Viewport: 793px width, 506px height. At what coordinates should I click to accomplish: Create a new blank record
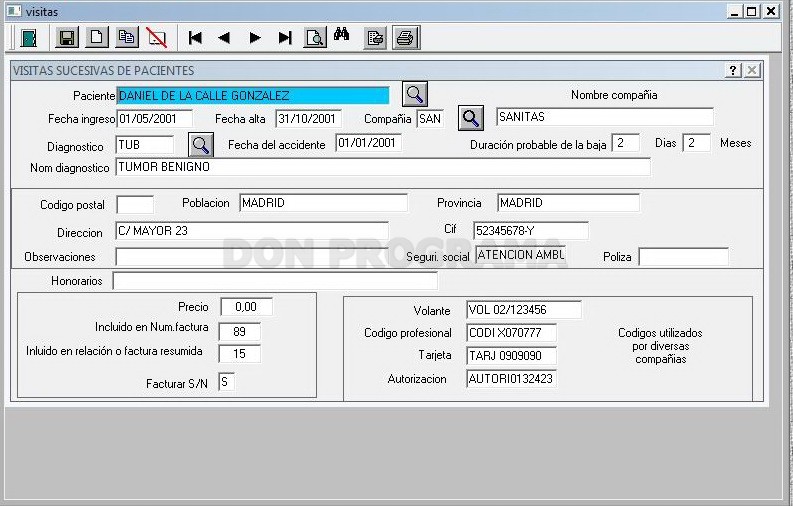[x=97, y=38]
